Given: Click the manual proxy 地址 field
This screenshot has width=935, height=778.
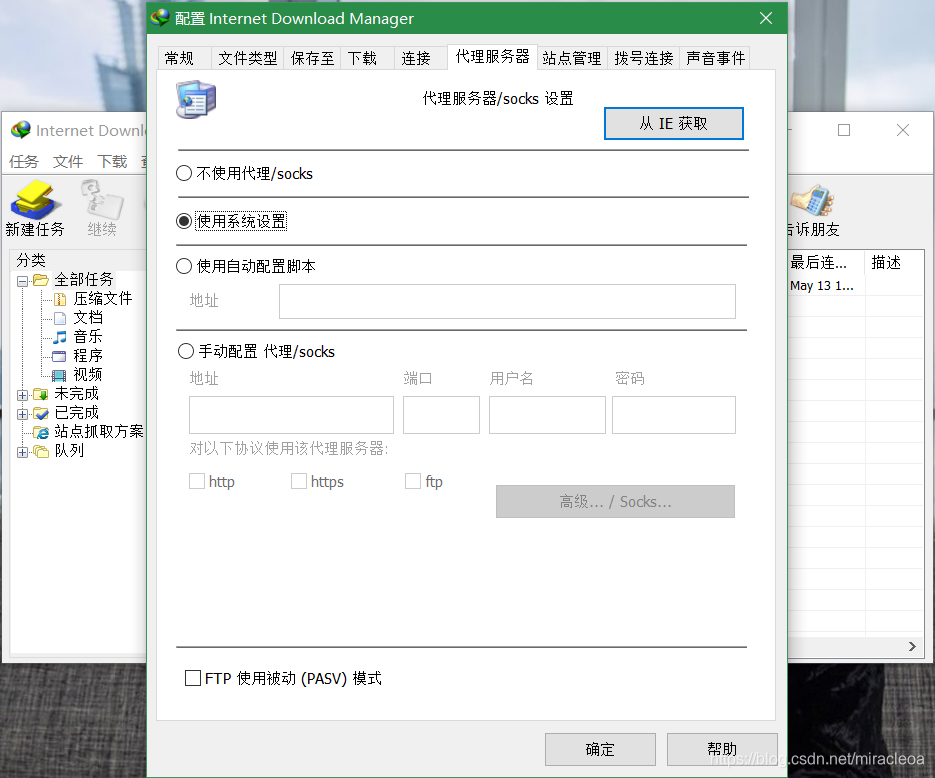Looking at the screenshot, I should click(291, 415).
